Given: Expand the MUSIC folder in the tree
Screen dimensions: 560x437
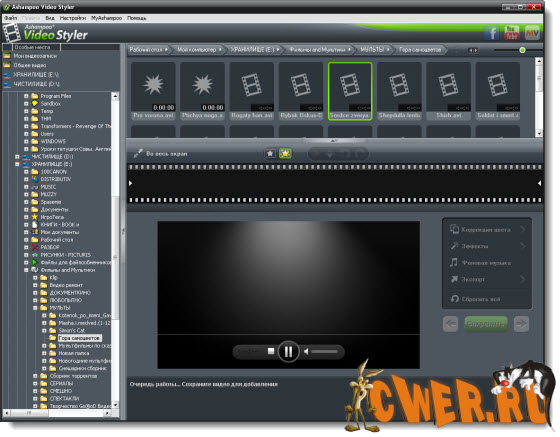Looking at the screenshot, I should [x=26, y=187].
